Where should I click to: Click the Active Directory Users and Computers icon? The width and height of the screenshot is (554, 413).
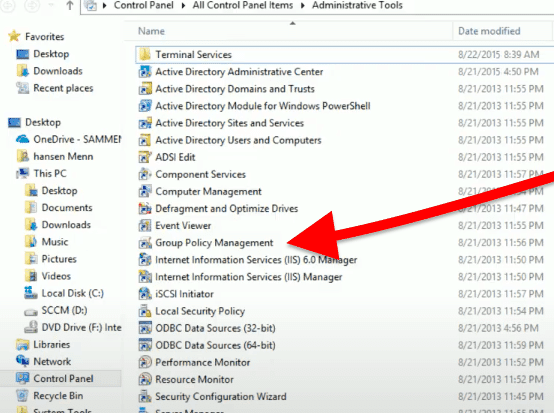pos(145,140)
